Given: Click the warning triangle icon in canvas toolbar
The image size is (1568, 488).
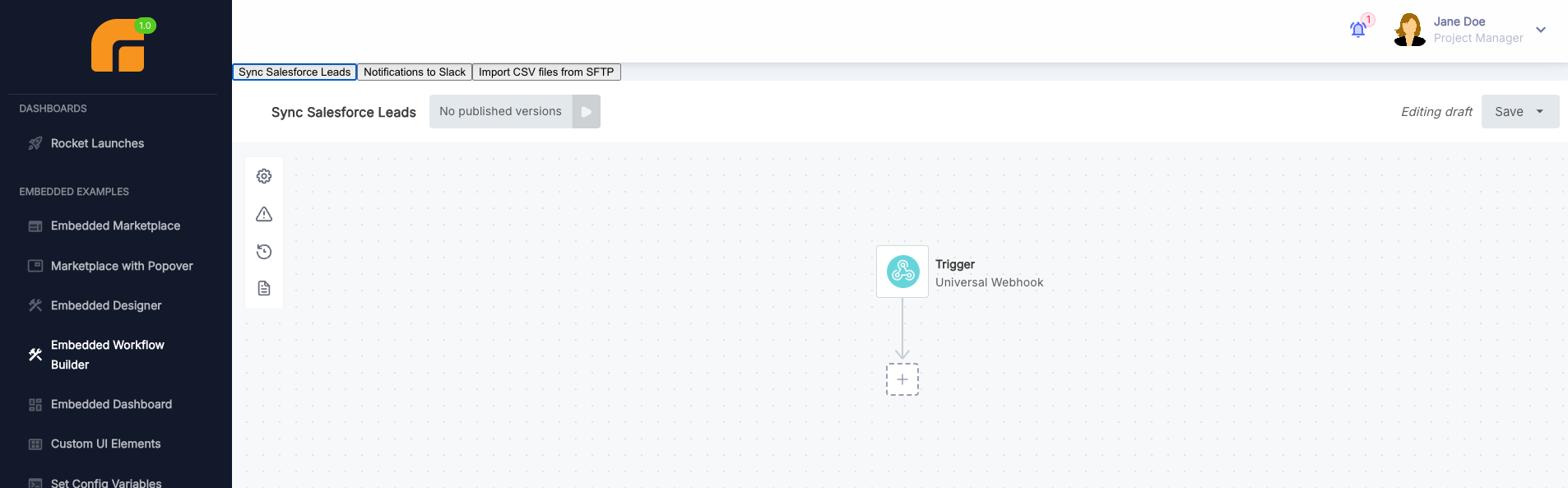Looking at the screenshot, I should (264, 214).
